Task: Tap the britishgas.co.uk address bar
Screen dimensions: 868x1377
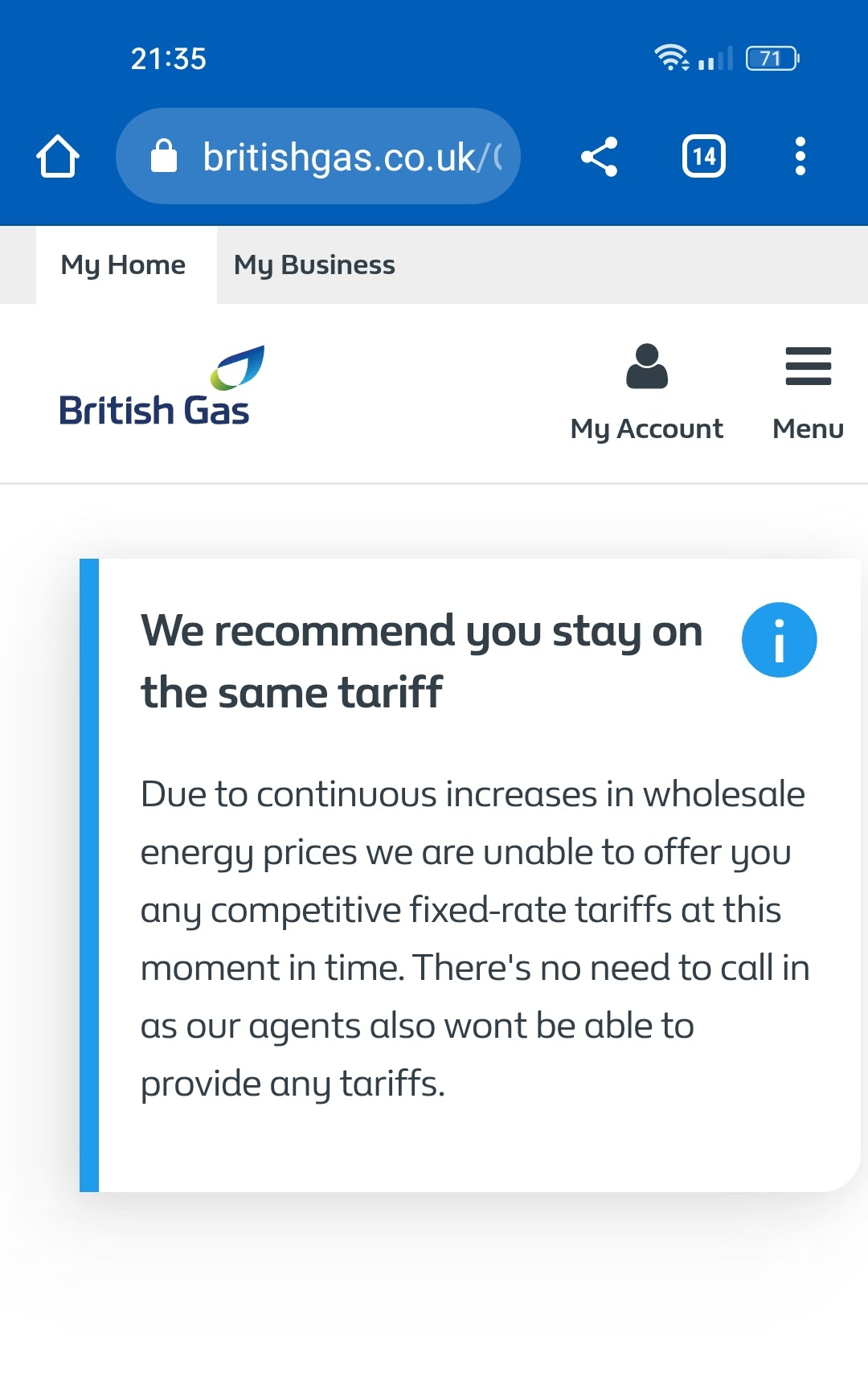Action: 318,156
